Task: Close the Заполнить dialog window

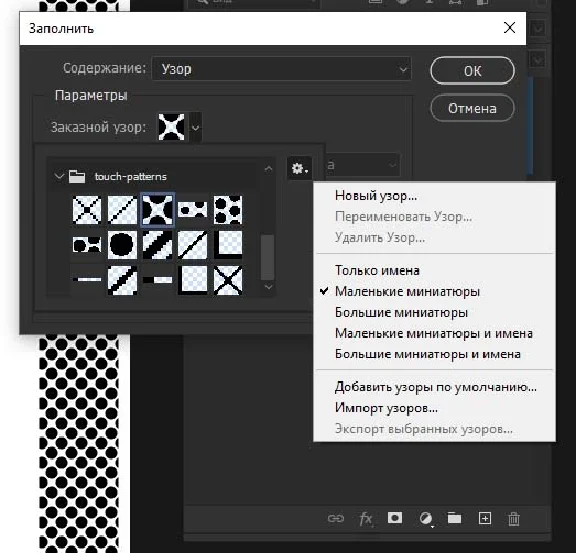Action: 509,28
